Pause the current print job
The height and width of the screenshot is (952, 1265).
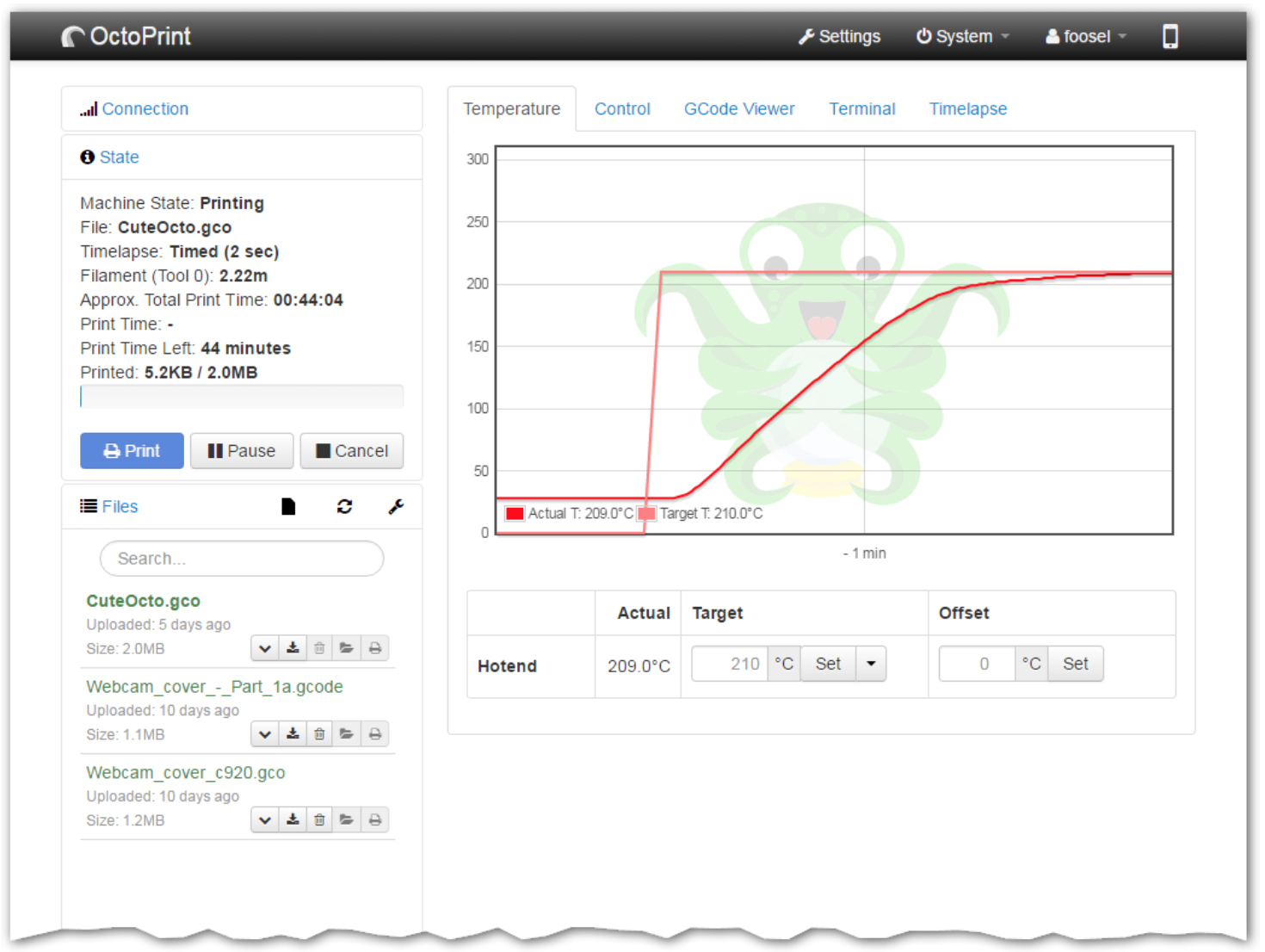(242, 450)
